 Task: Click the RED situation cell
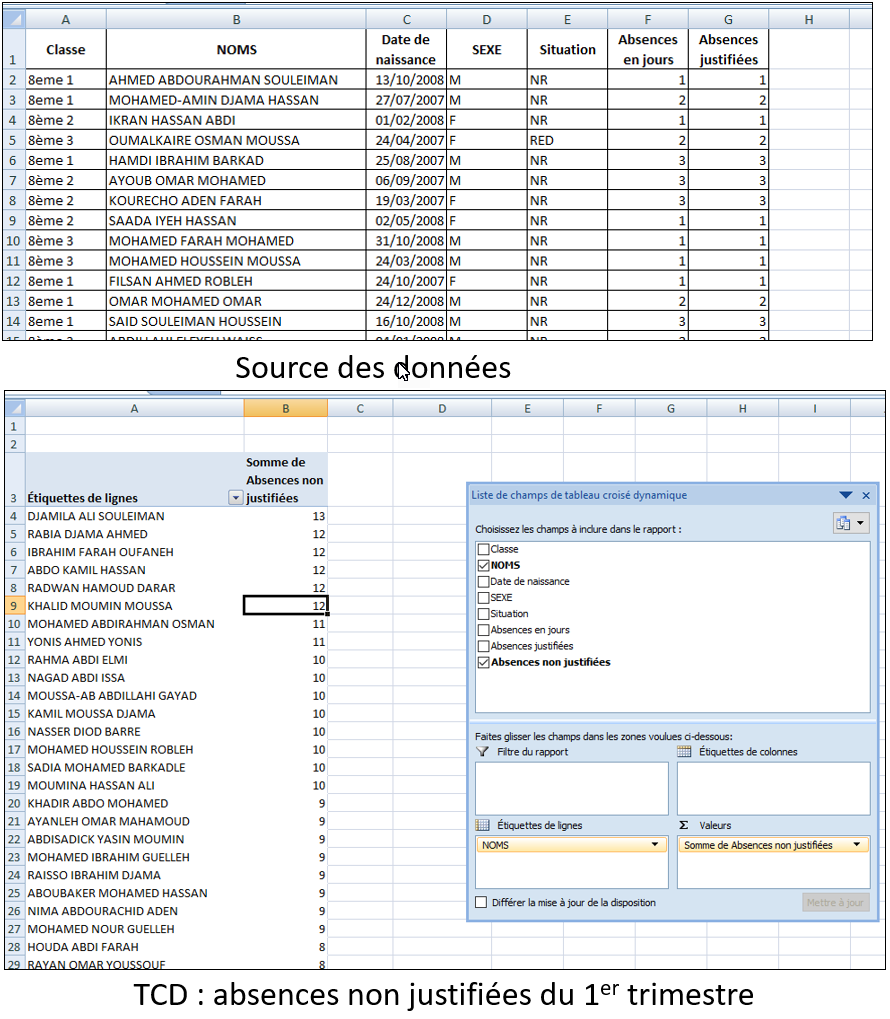(568, 140)
